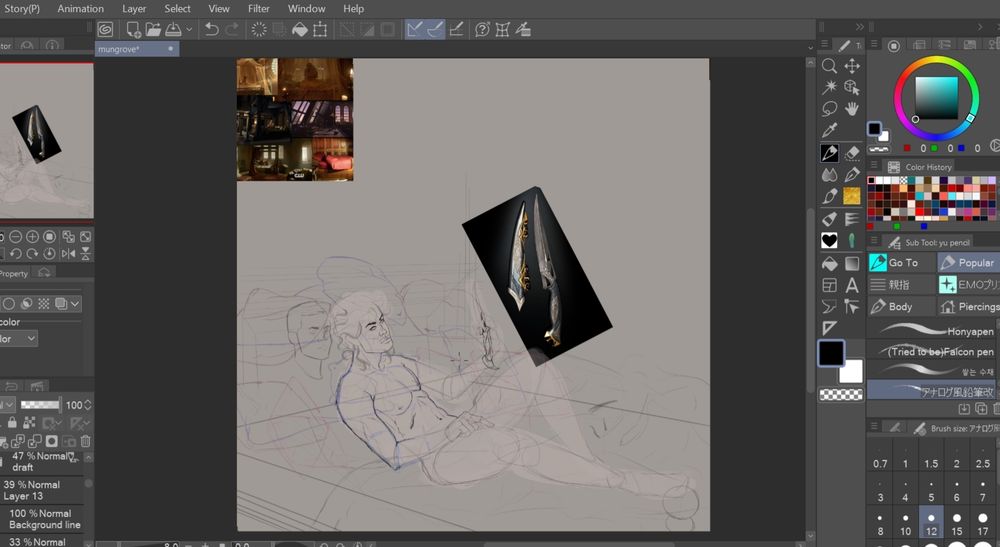
Task: Fill with the paint bucket toolbar icon
Action: coord(300,29)
